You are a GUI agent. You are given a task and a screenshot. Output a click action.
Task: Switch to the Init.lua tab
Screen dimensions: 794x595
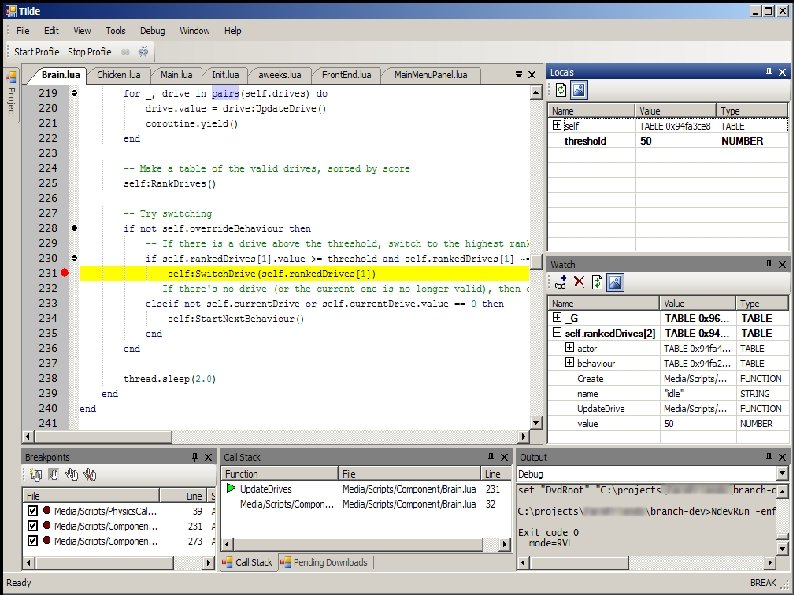tap(225, 74)
